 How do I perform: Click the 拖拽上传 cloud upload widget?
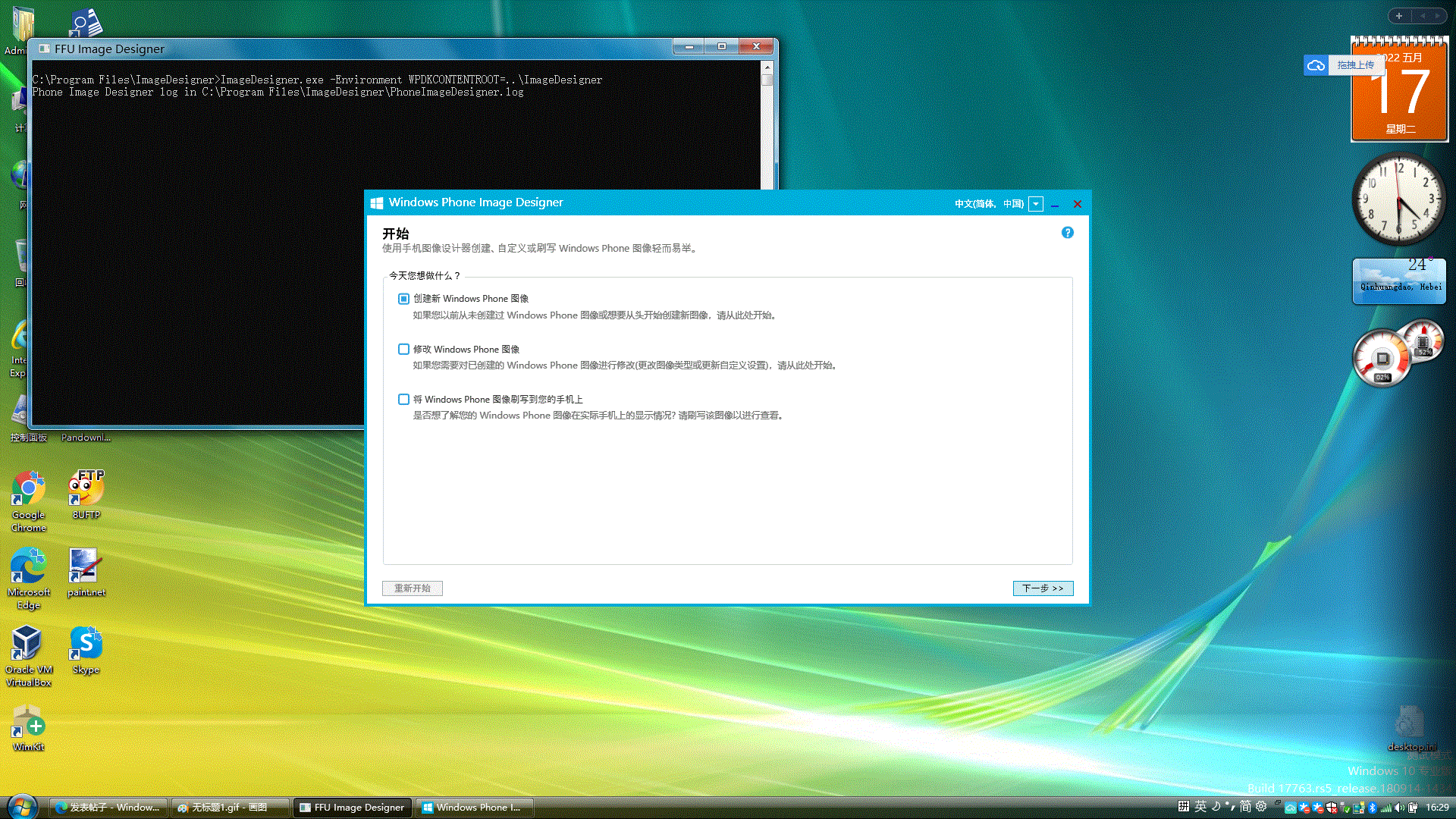pos(1344,65)
